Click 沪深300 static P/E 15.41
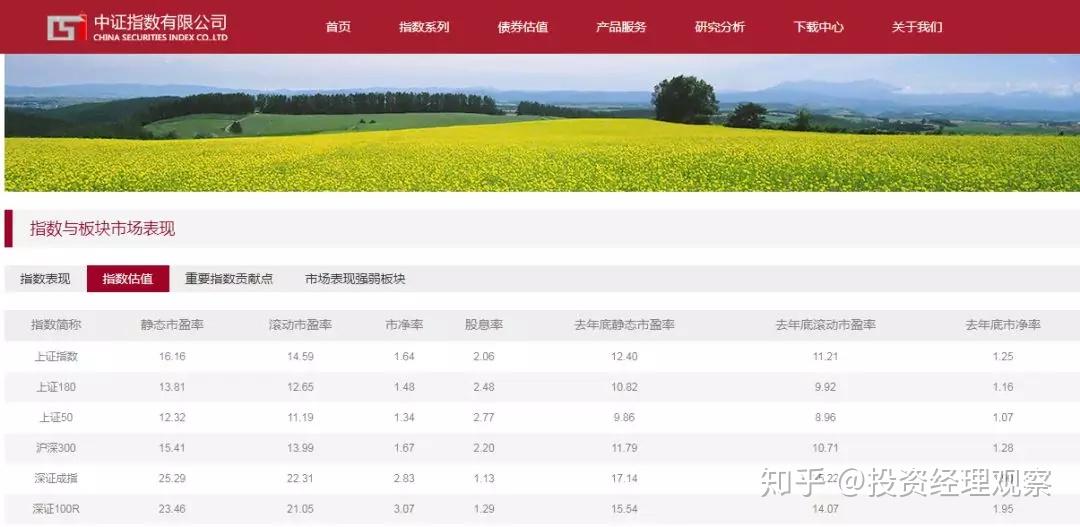 pos(172,448)
